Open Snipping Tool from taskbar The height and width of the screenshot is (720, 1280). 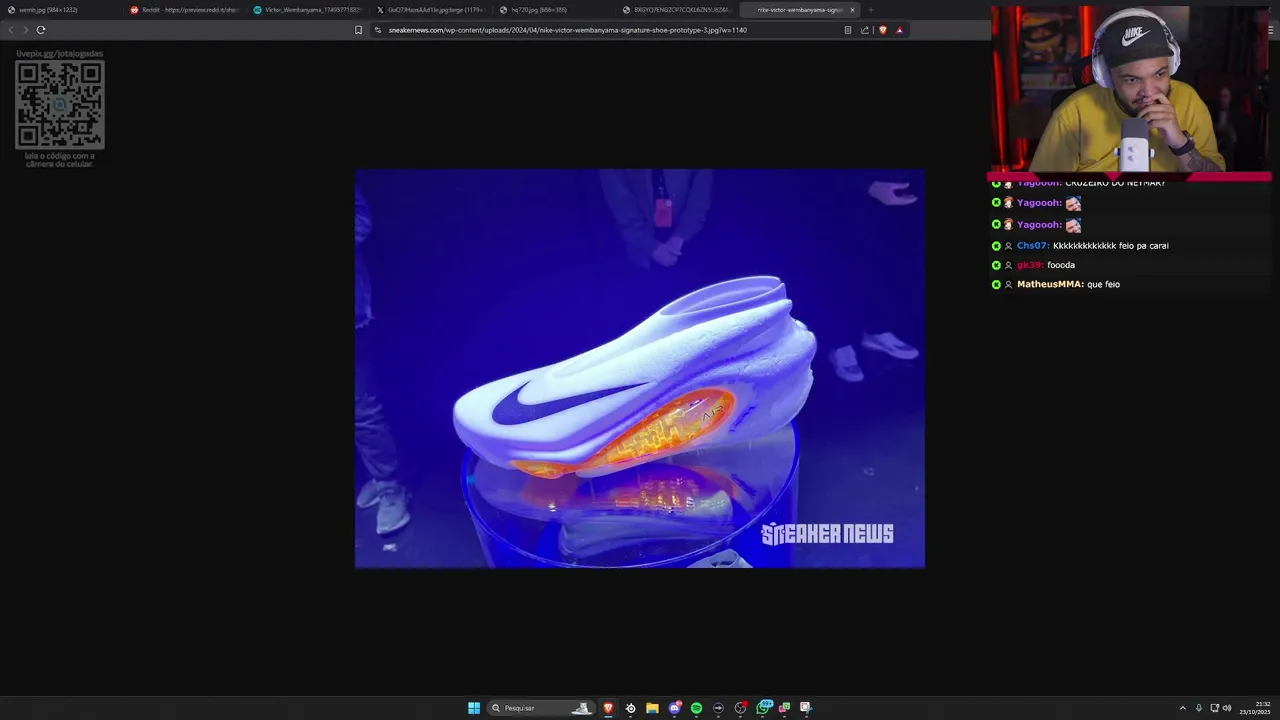(x=806, y=708)
